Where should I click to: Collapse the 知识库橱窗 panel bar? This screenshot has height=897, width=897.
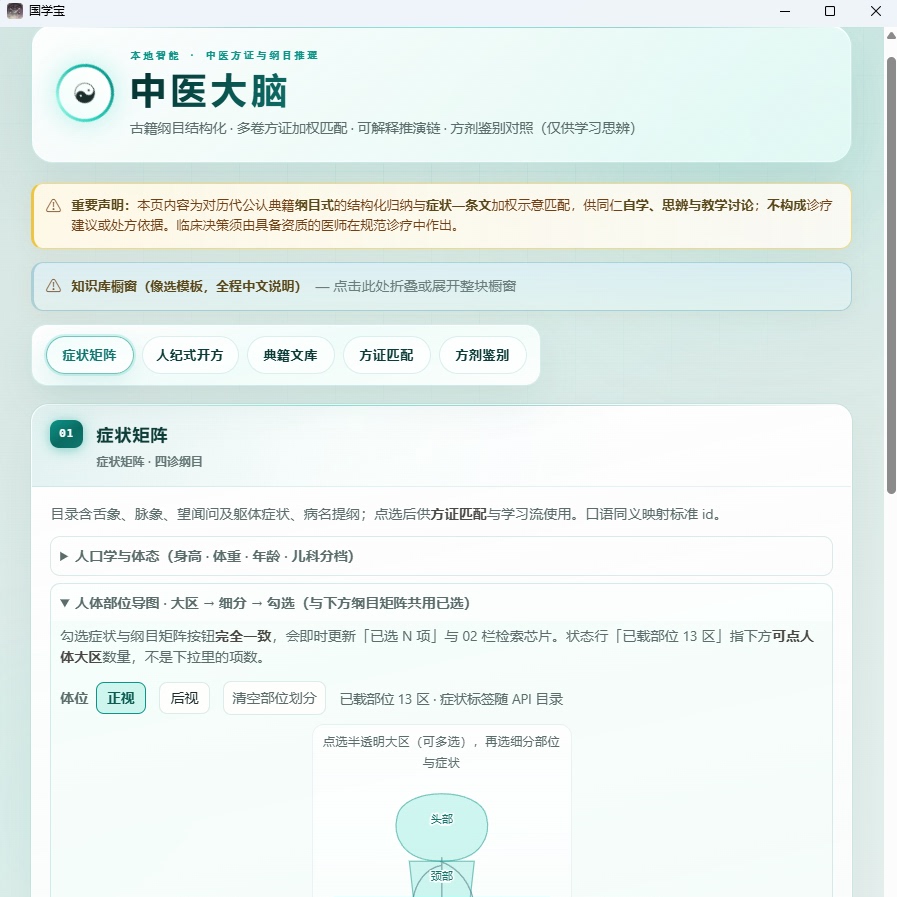coord(442,287)
